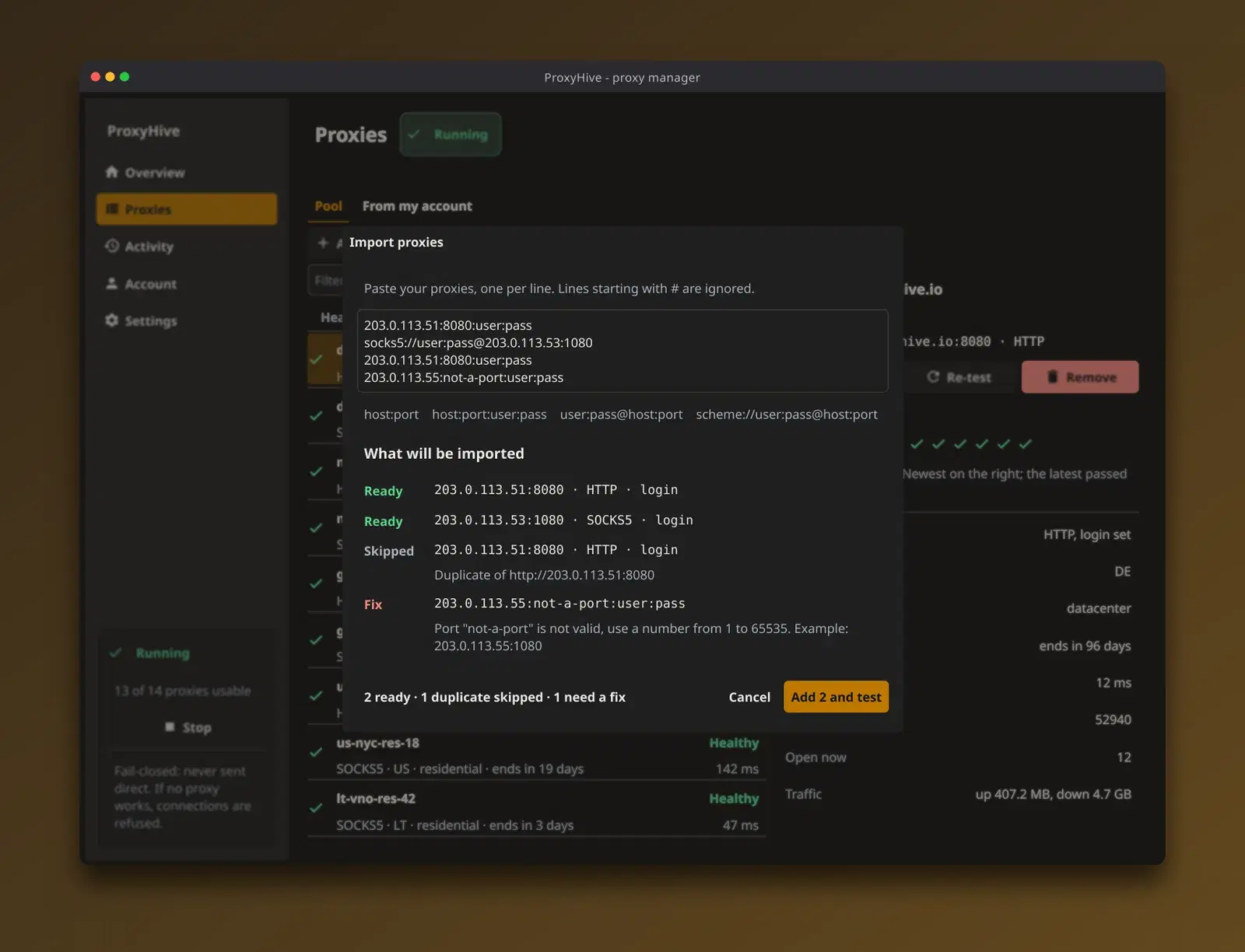The width and height of the screenshot is (1245, 952).
Task: Click the 'HTTP, login set' detail value
Action: (x=1087, y=534)
